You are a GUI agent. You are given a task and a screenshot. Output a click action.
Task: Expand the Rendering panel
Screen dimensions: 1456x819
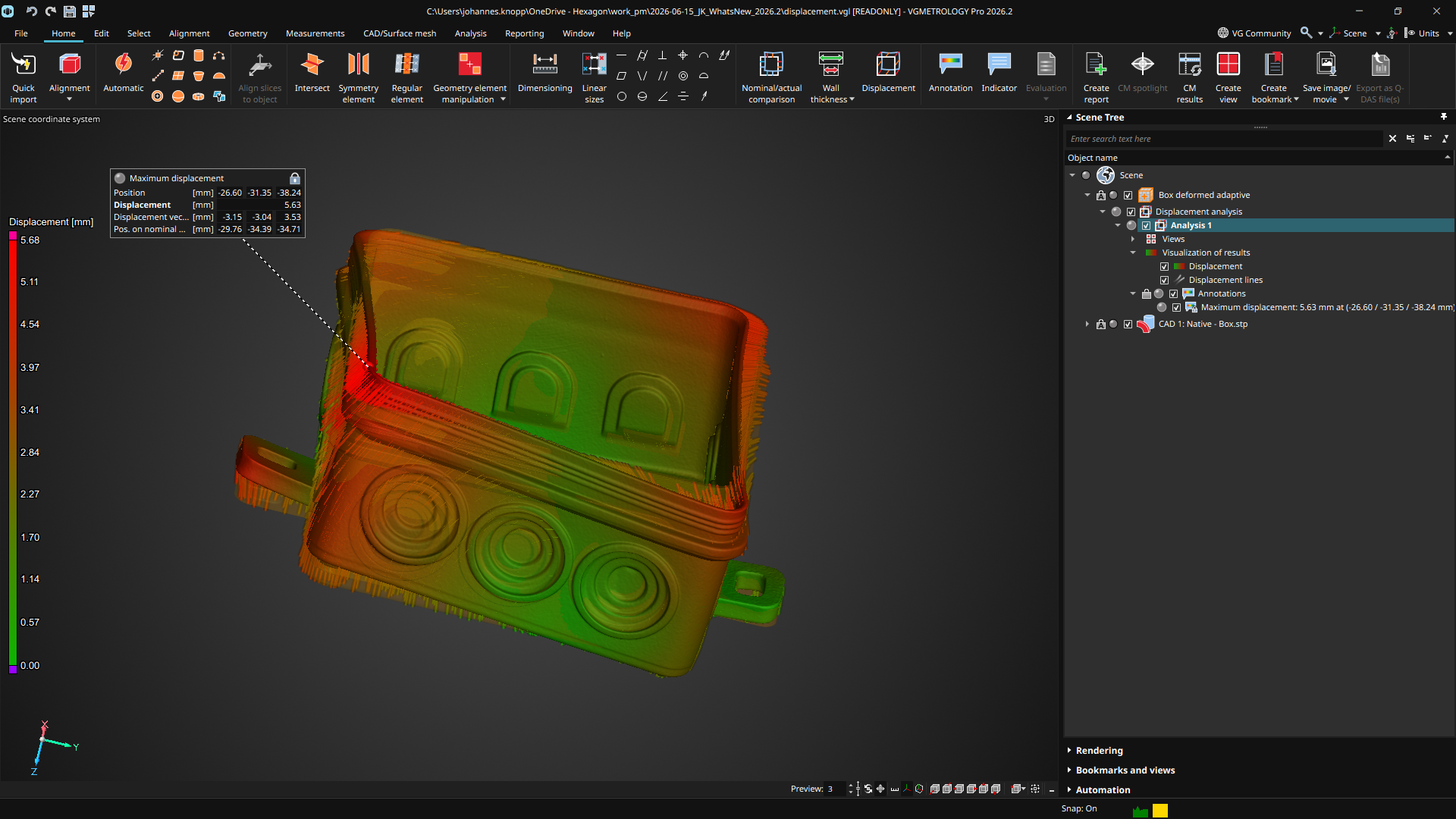(x=1099, y=751)
